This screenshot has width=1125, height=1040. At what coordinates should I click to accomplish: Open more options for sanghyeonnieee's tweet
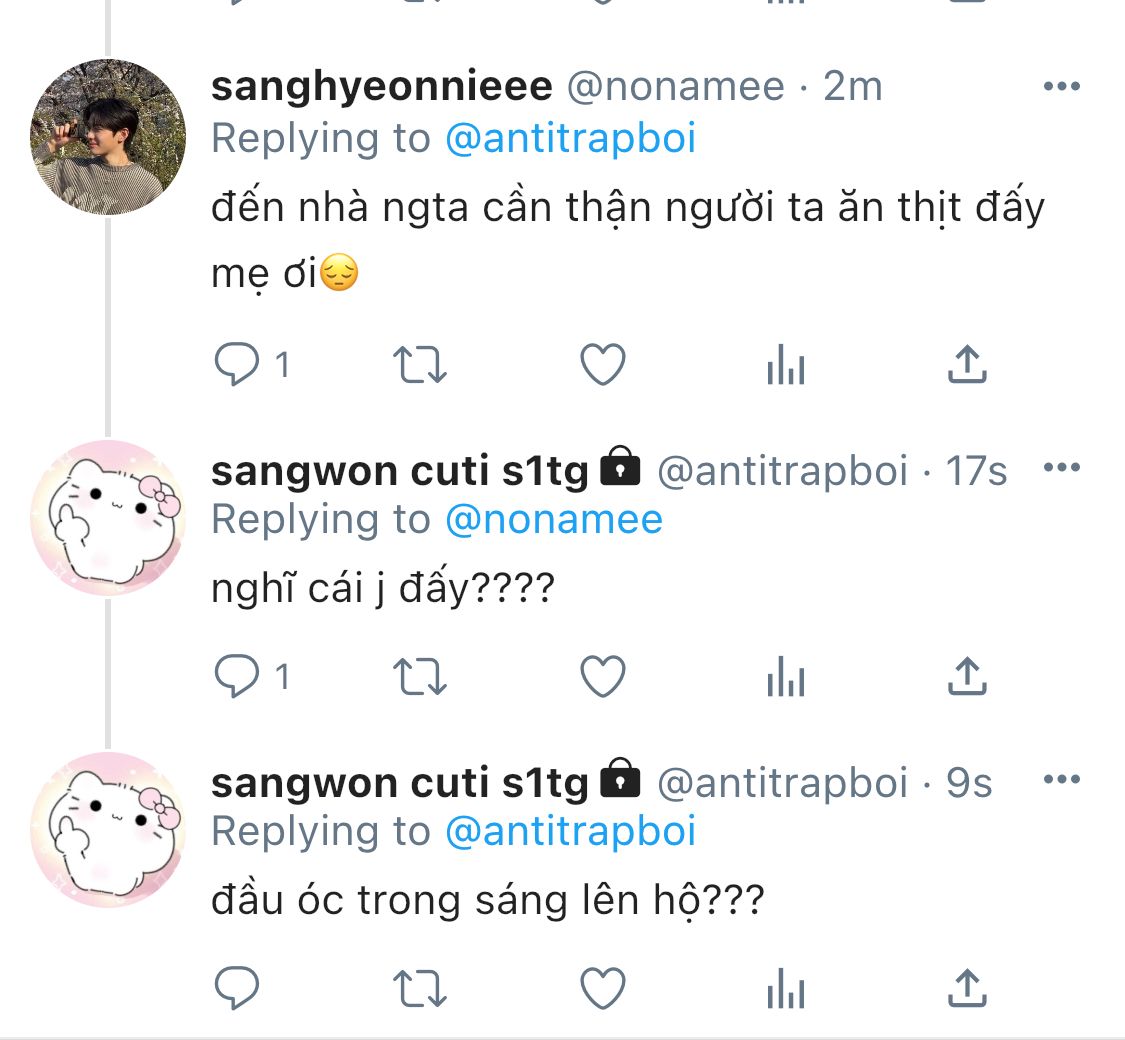pos(1061,87)
